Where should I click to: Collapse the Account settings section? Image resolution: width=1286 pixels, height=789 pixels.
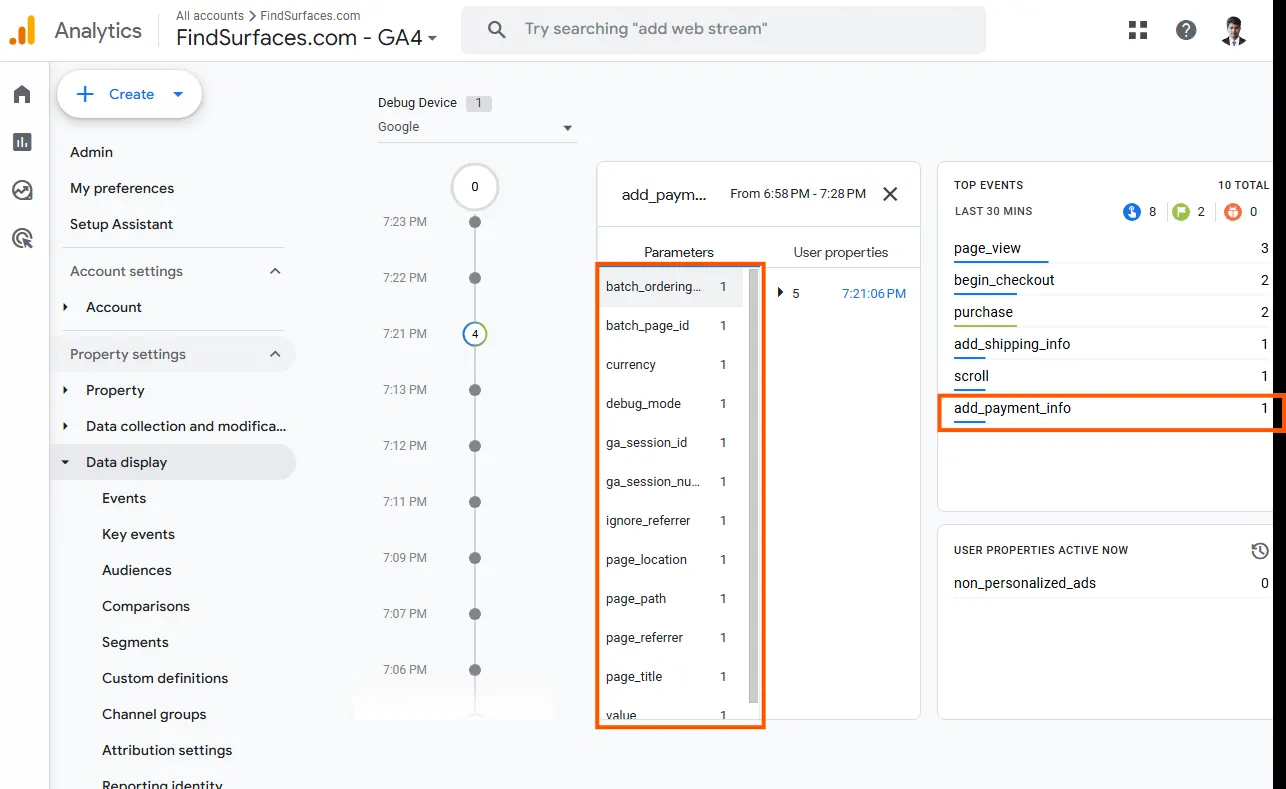pyautogui.click(x=275, y=271)
